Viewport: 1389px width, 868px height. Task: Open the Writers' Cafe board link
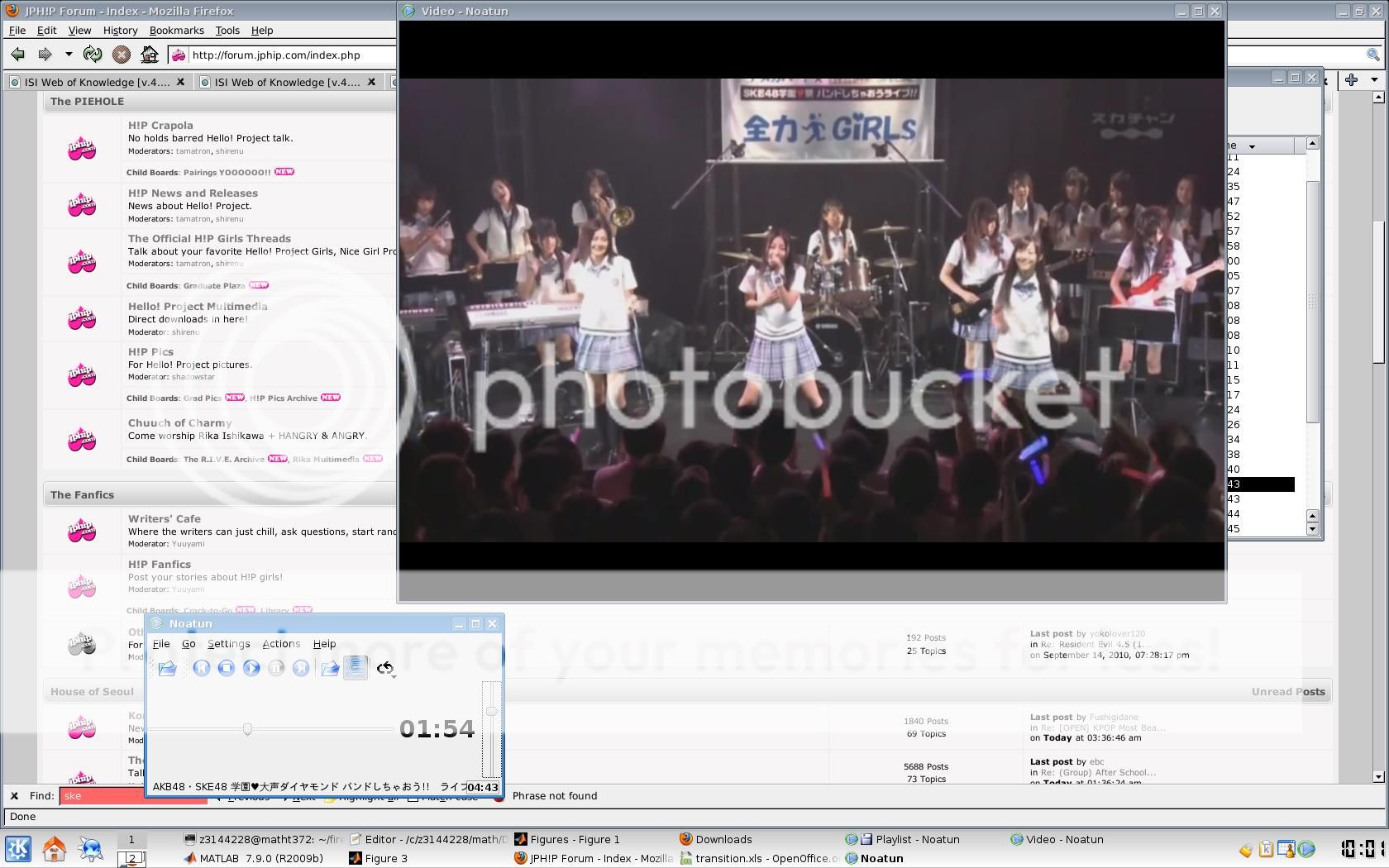[x=165, y=519]
